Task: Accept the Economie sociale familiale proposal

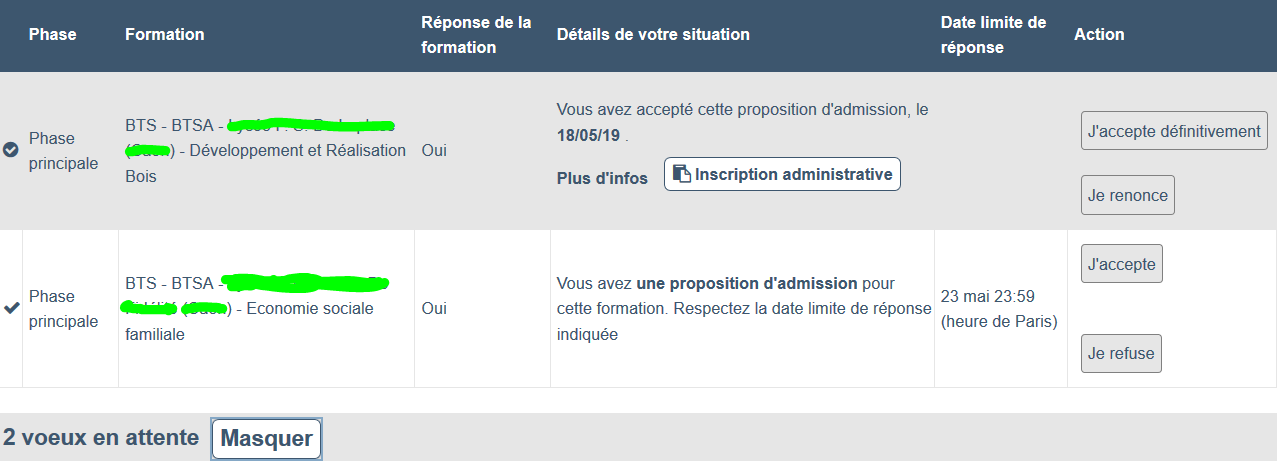Action: point(1121,264)
